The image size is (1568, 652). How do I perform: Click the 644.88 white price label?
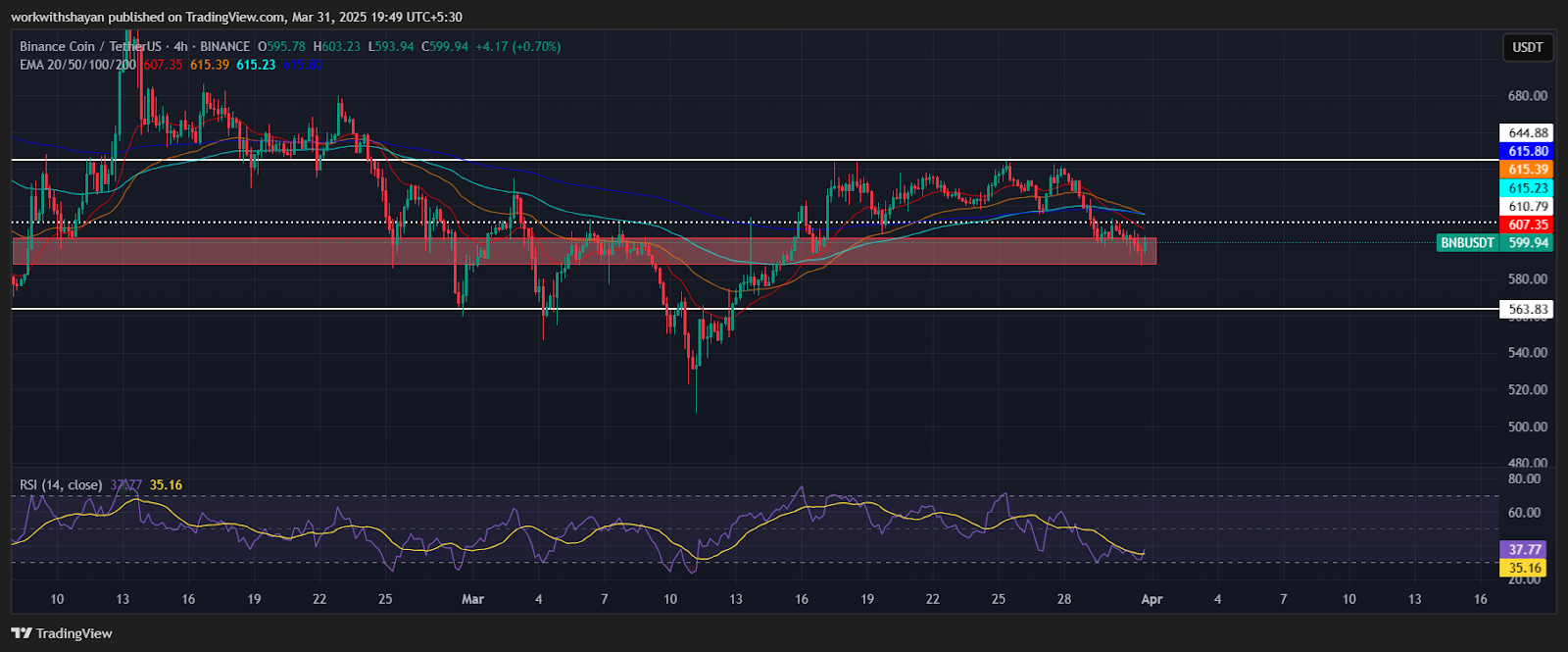point(1527,133)
